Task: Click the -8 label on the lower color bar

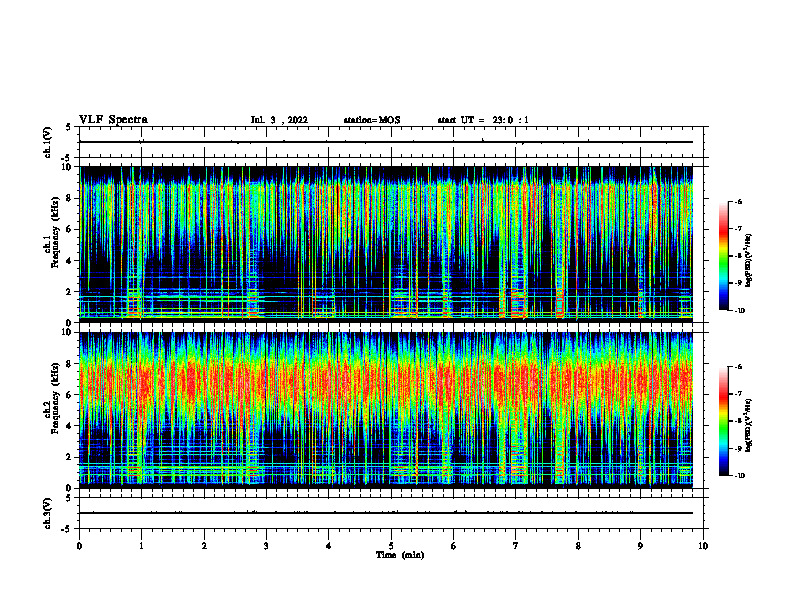Action: point(738,421)
